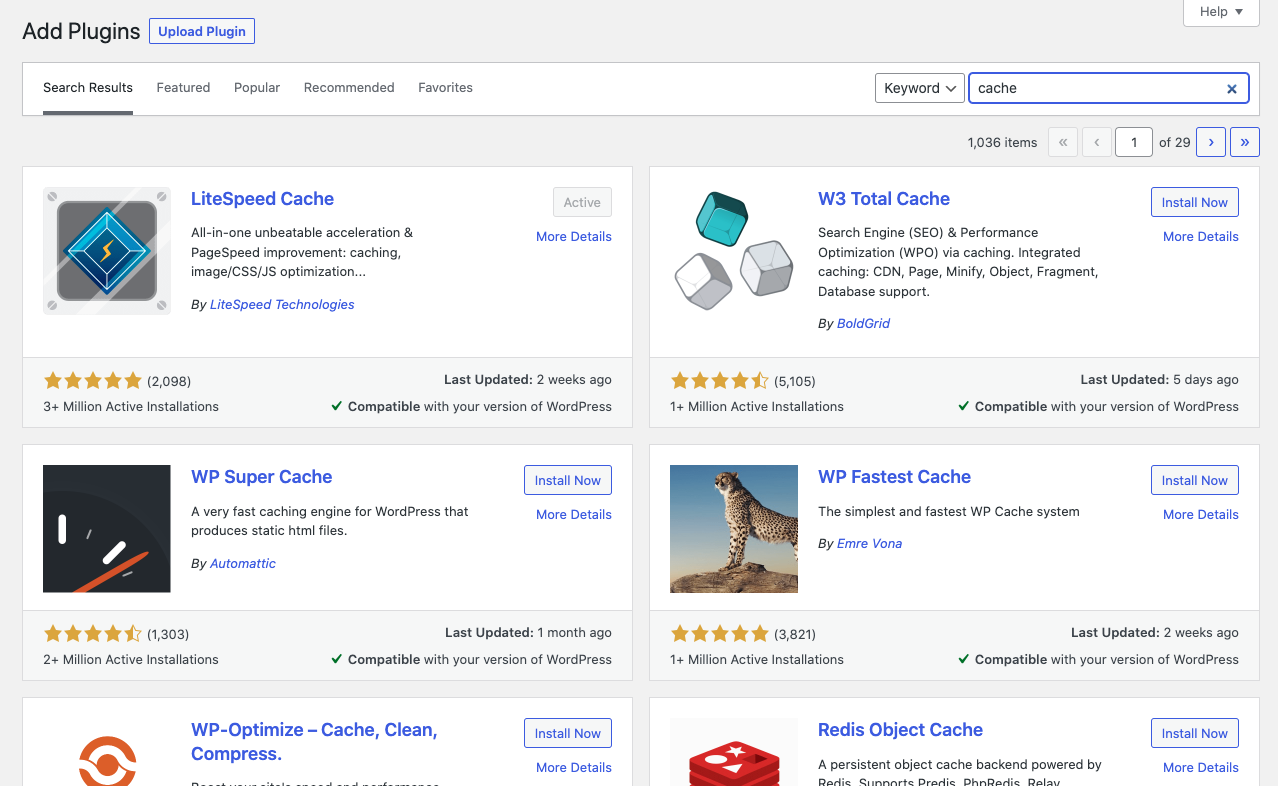Open the WP Fastest Cache title link
Image resolution: width=1278 pixels, height=786 pixels.
click(895, 477)
